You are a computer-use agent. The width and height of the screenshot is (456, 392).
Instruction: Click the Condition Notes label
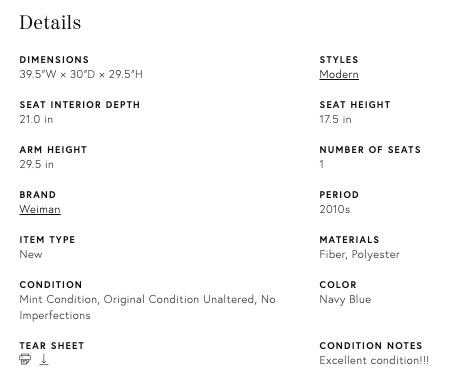(x=371, y=346)
